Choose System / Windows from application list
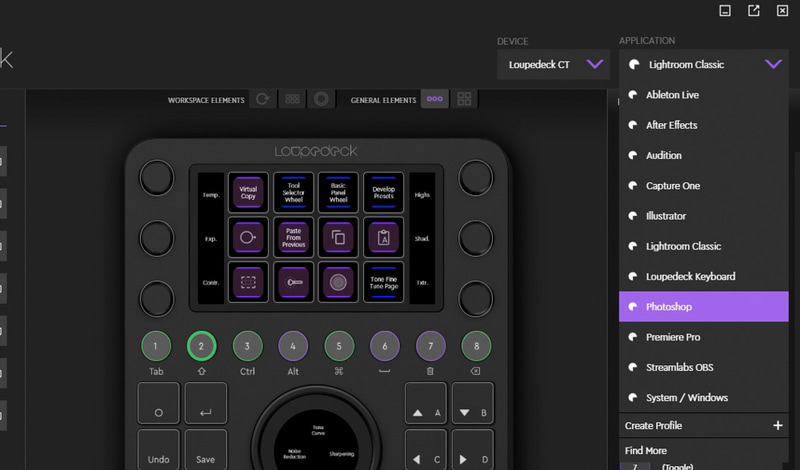 click(704, 398)
